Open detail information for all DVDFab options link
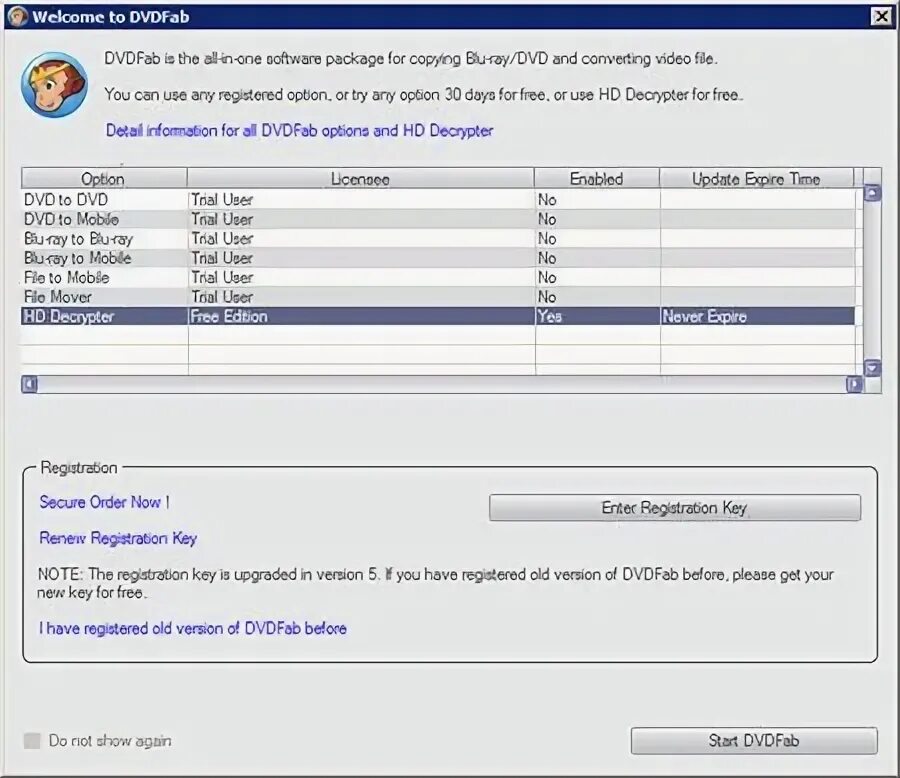The image size is (900, 778). [299, 131]
